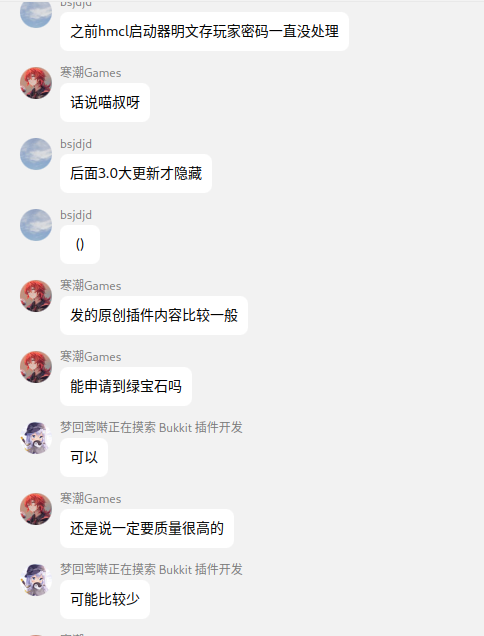Click the "可能比较少" message bubble
This screenshot has width=484, height=636.
pyautogui.click(x=105, y=599)
